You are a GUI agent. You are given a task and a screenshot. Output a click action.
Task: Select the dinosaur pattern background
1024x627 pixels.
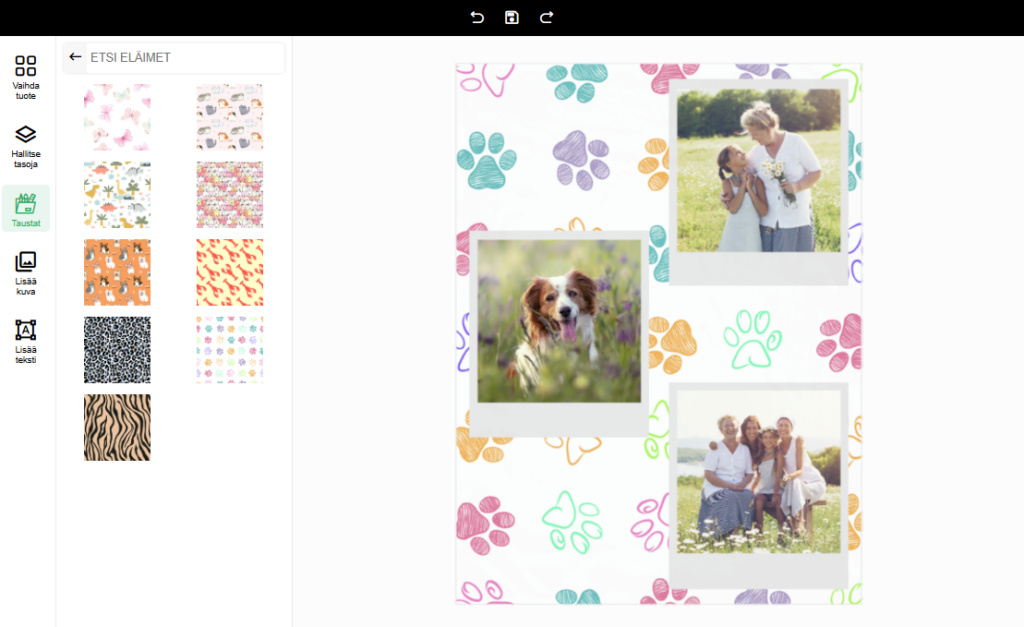(117, 195)
